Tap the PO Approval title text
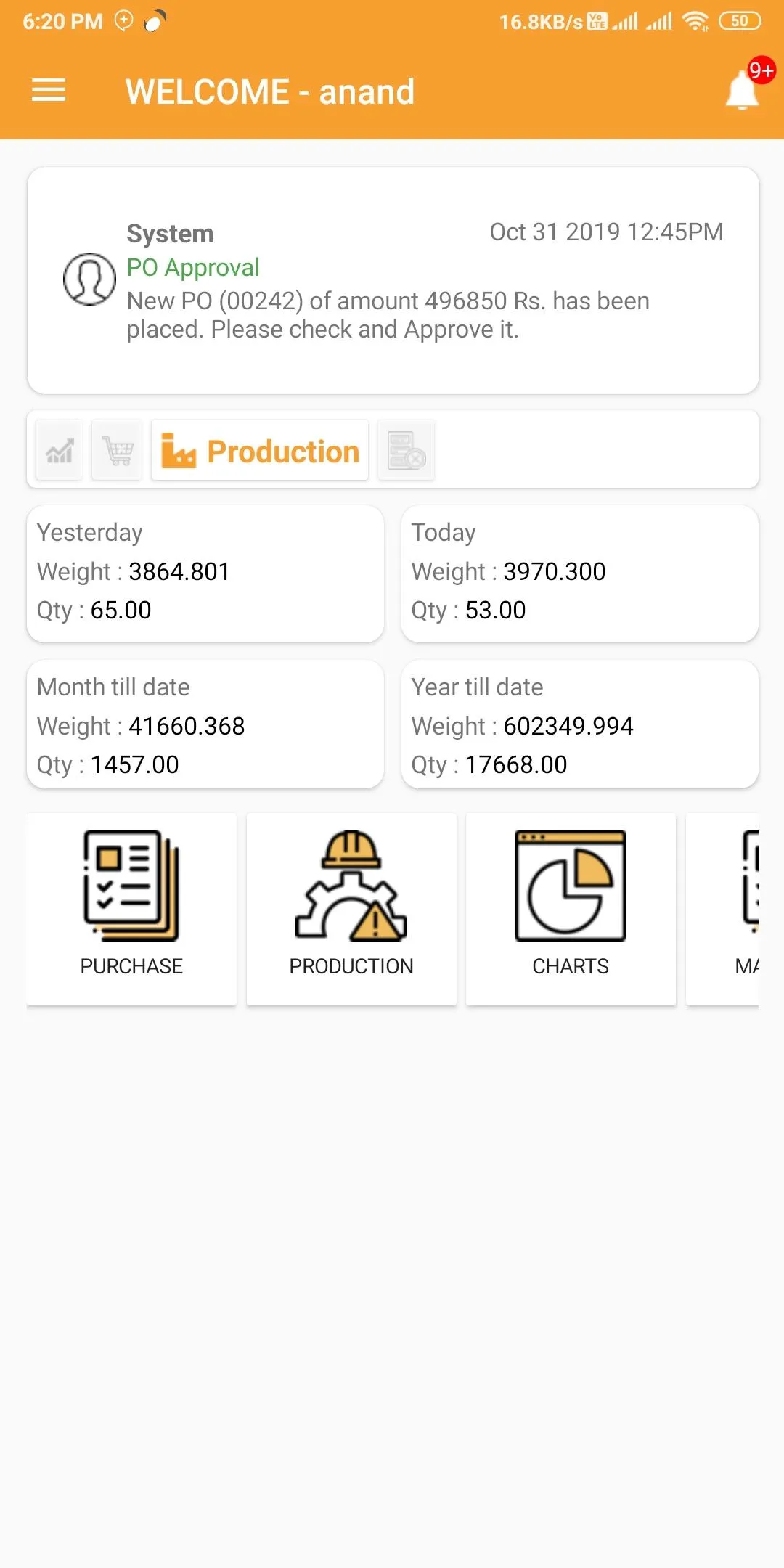 pyautogui.click(x=193, y=268)
